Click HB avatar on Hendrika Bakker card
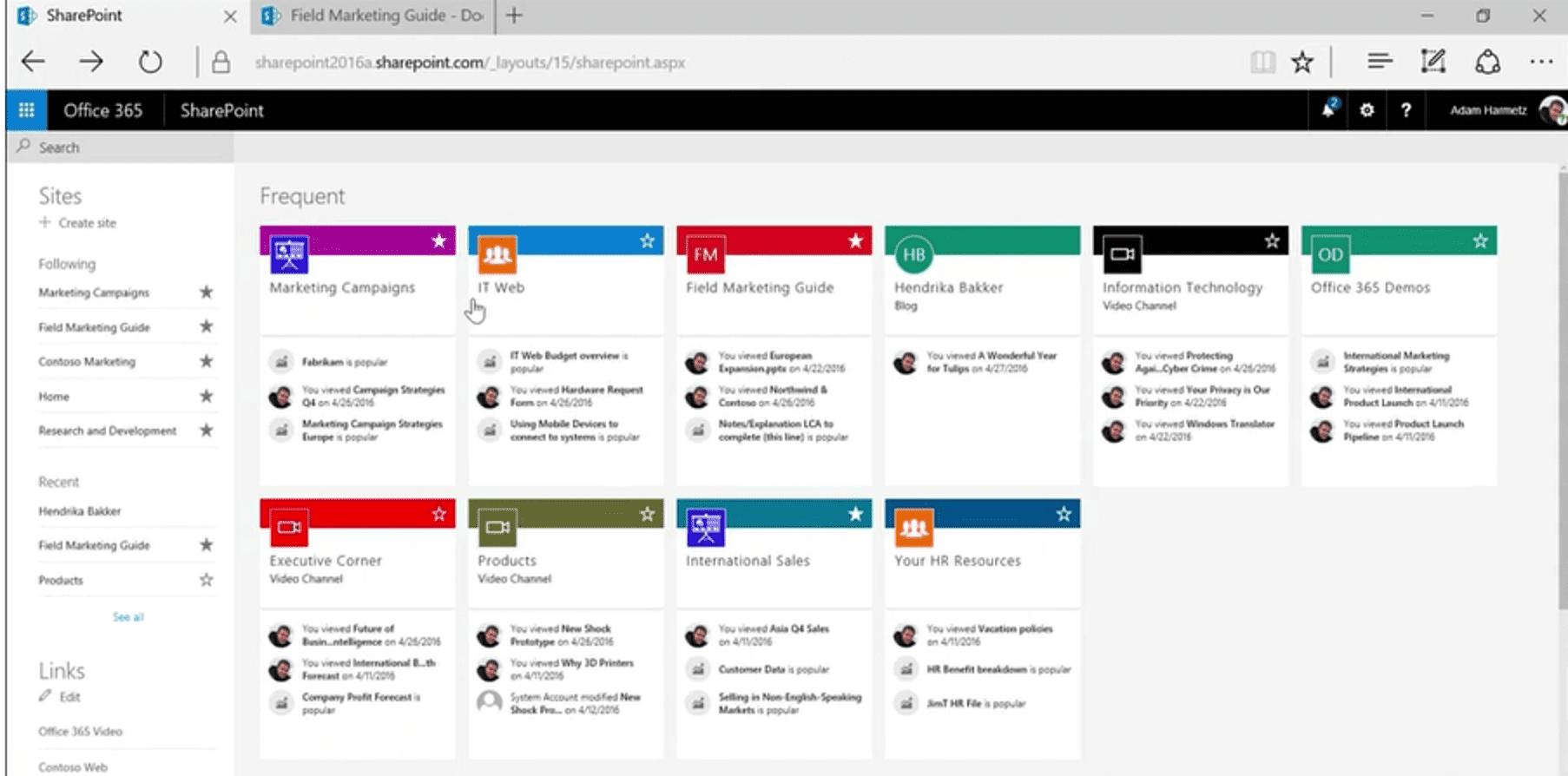 914,254
